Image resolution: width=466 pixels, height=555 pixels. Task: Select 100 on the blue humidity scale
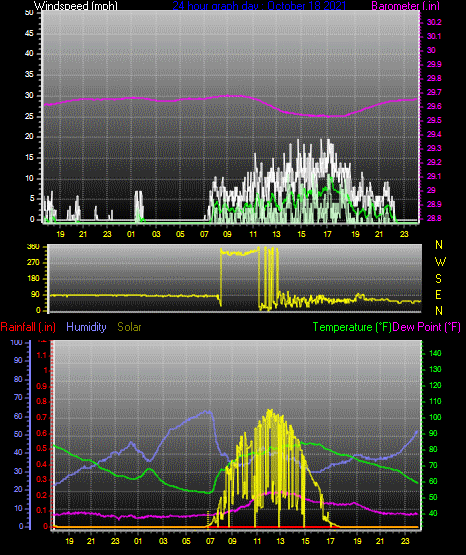click(16, 343)
